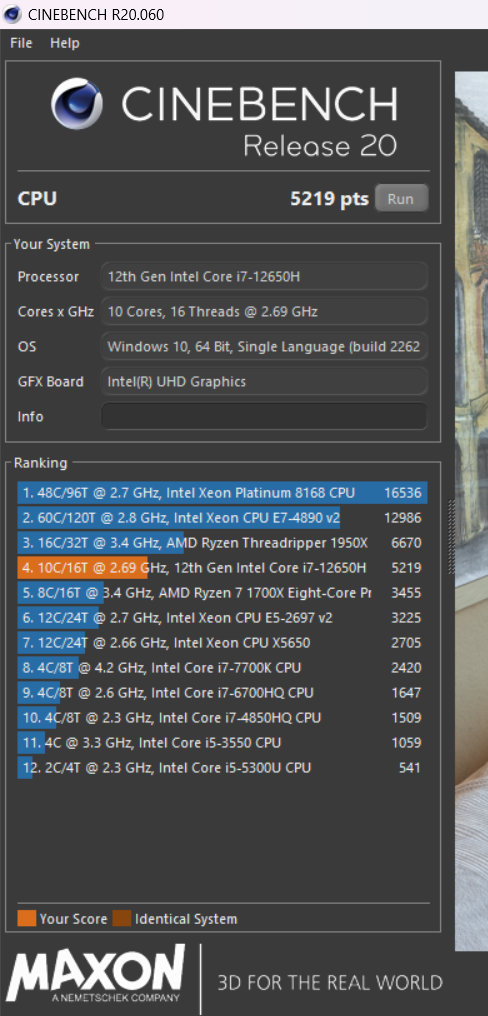Open the File menu
Viewport: 488px width, 1016px height.
(21, 43)
